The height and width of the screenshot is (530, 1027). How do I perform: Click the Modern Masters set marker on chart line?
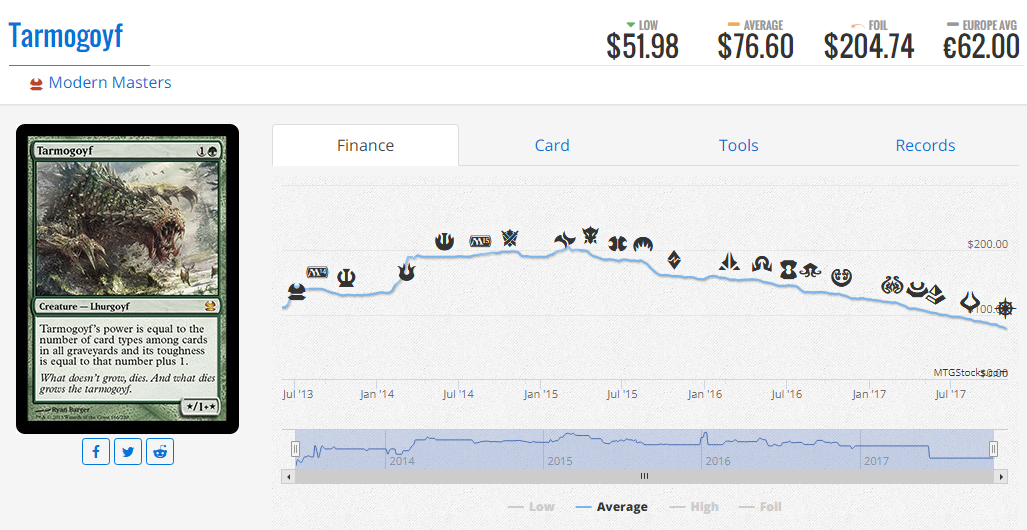297,292
